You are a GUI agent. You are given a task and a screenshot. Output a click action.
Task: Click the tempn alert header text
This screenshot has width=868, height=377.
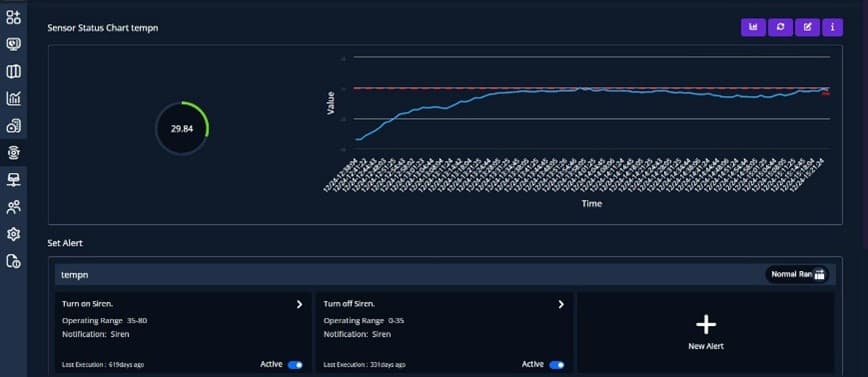coord(74,275)
